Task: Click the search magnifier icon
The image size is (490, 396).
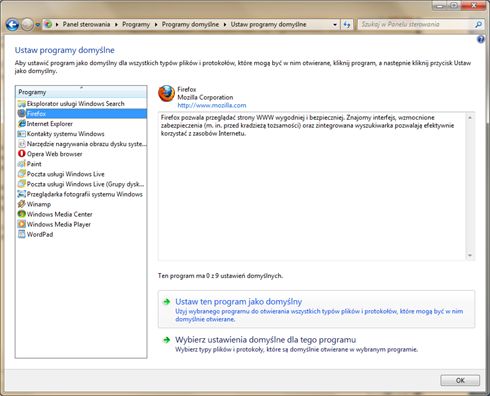Action: click(x=478, y=24)
